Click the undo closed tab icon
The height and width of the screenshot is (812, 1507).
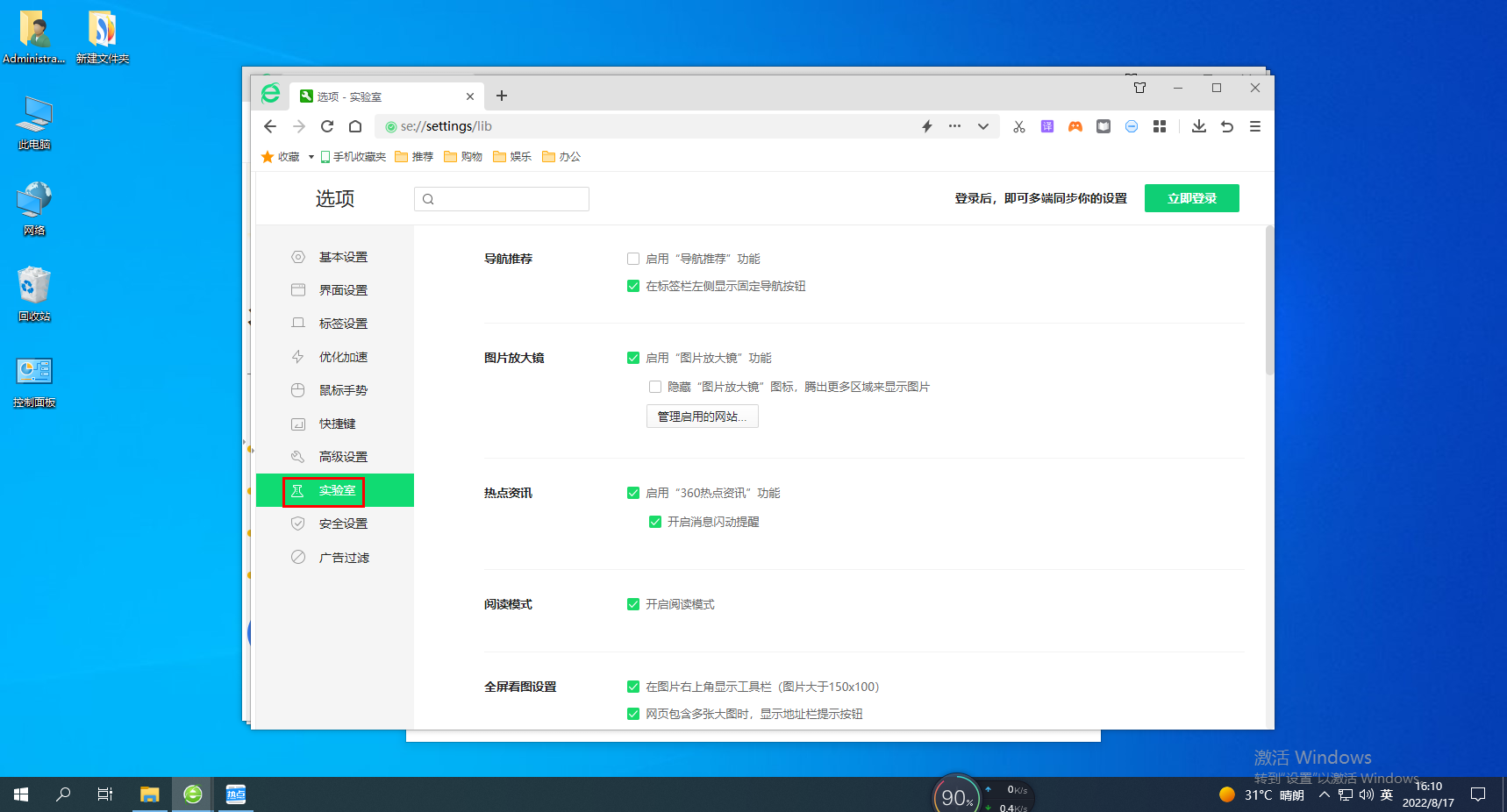click(1227, 126)
